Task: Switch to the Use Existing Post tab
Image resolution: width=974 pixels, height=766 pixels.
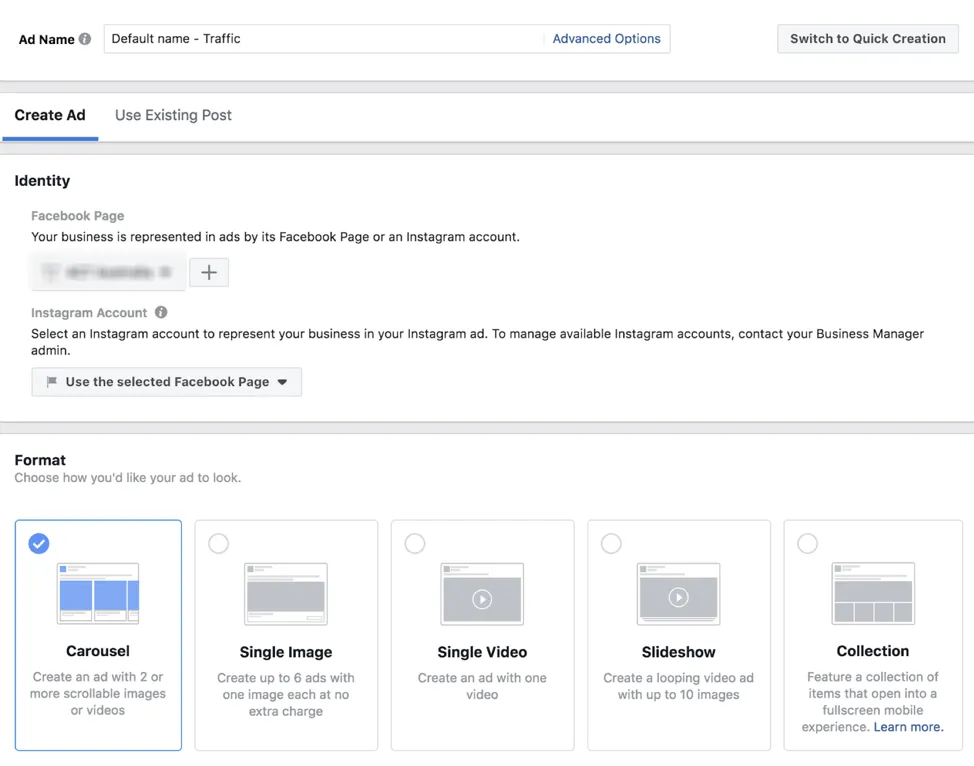Action: point(173,115)
